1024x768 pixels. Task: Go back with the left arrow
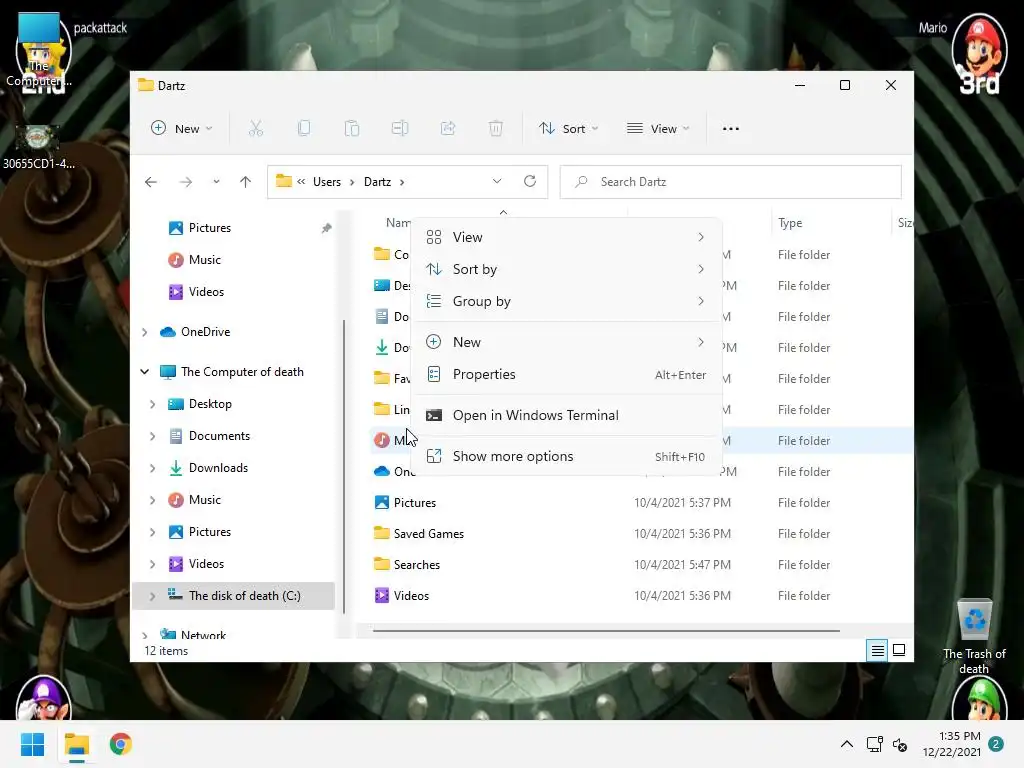151,182
